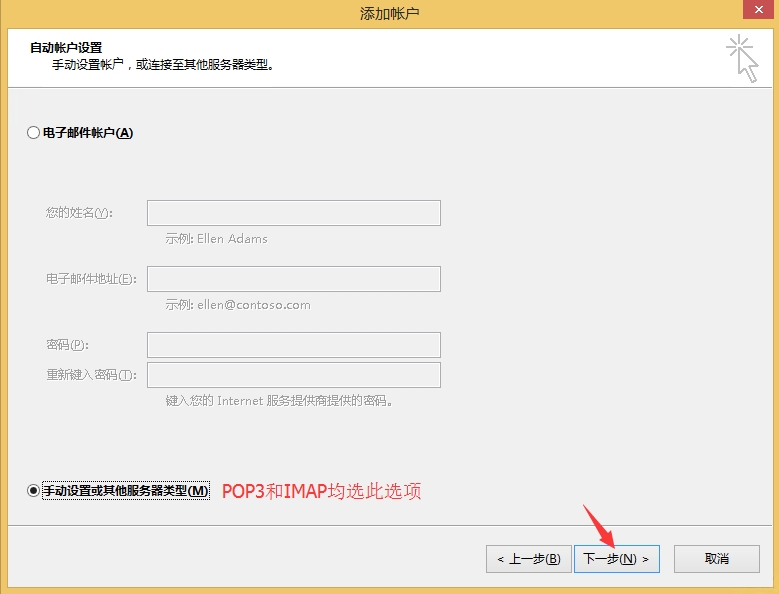The height and width of the screenshot is (594, 779).
Task: Click the 电子邮件地址 input field
Action: [x=294, y=279]
